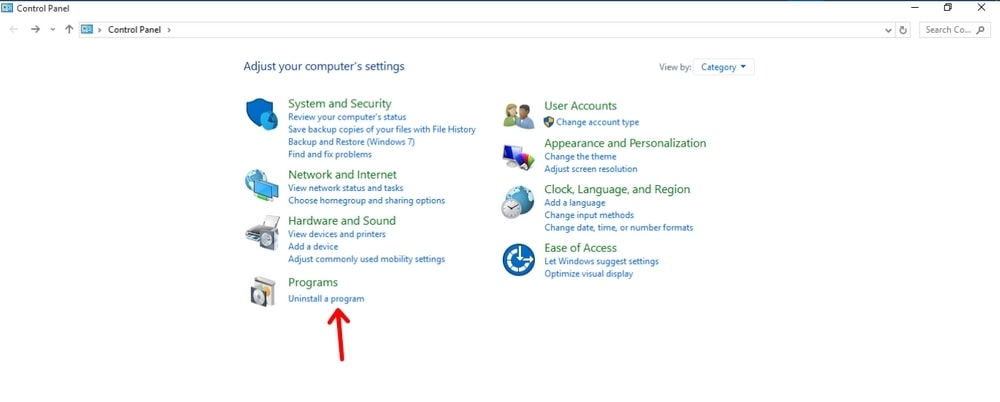
Task: Open Change date, time, or number formats
Action: coord(619,227)
